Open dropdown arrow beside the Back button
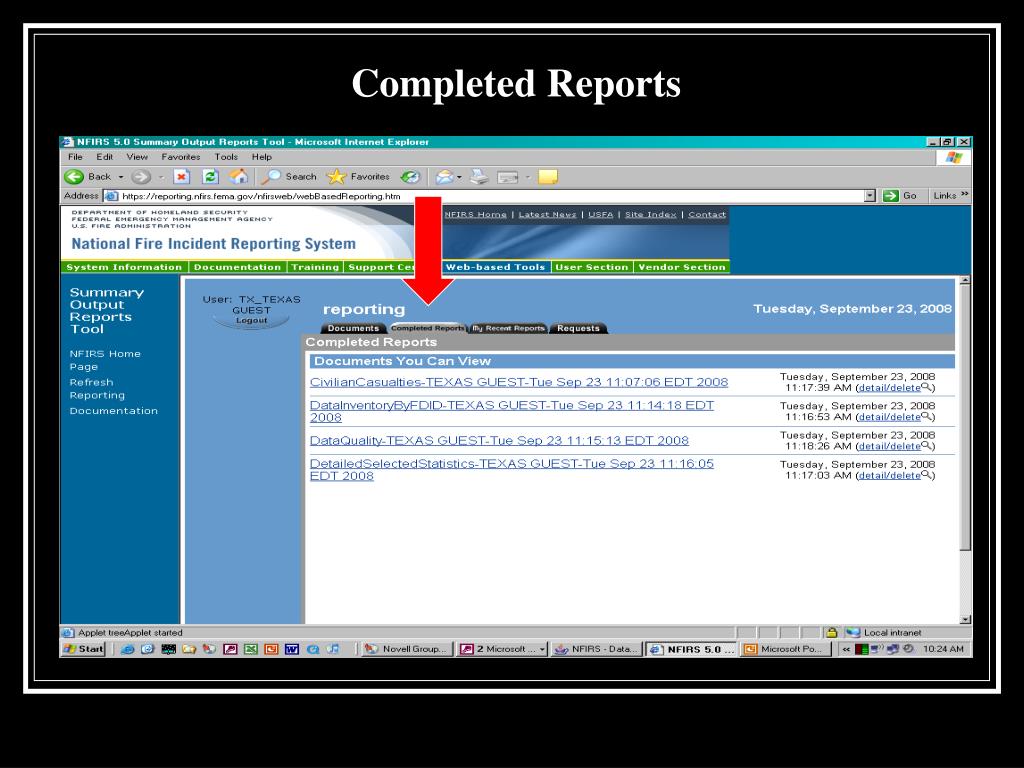This screenshot has height=768, width=1024. [x=121, y=177]
